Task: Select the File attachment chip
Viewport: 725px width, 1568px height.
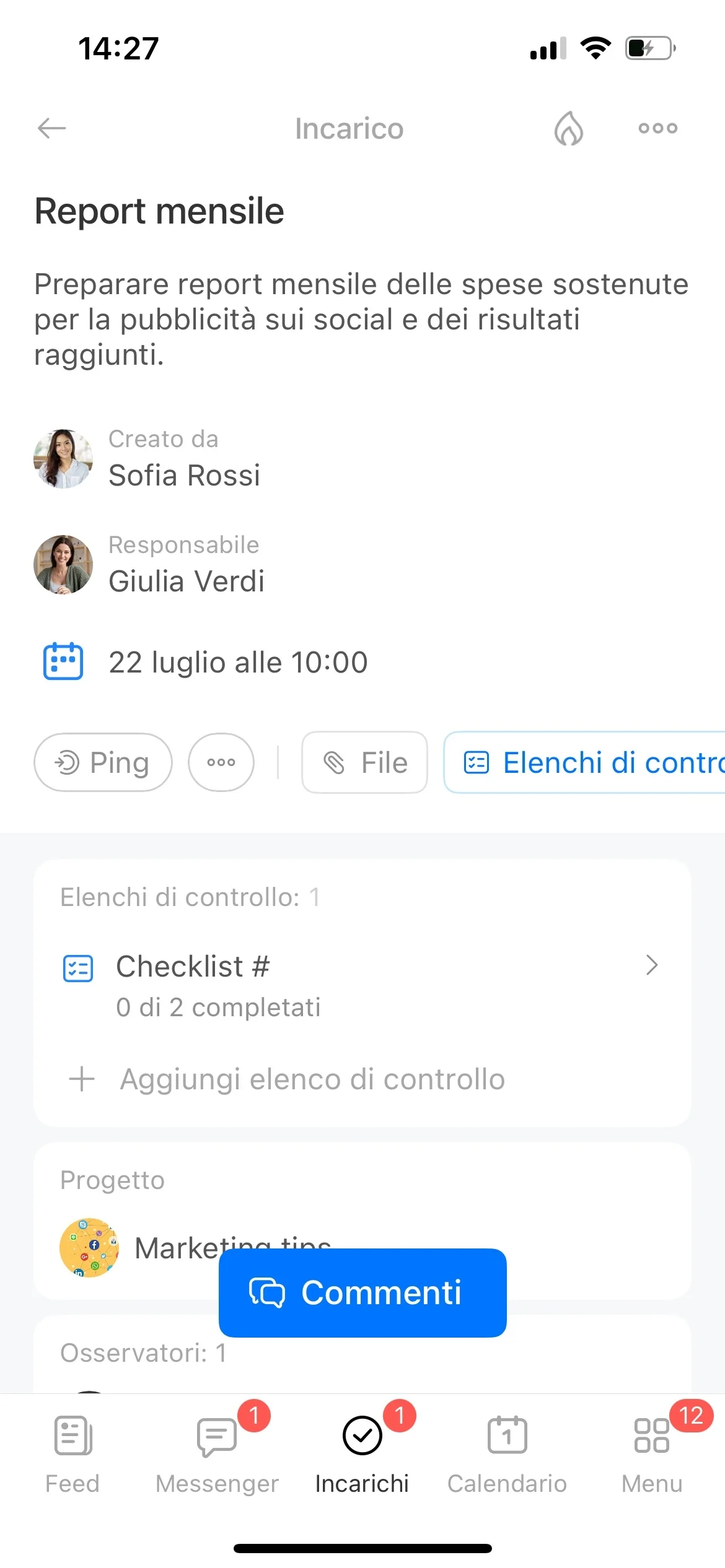Action: [x=364, y=762]
